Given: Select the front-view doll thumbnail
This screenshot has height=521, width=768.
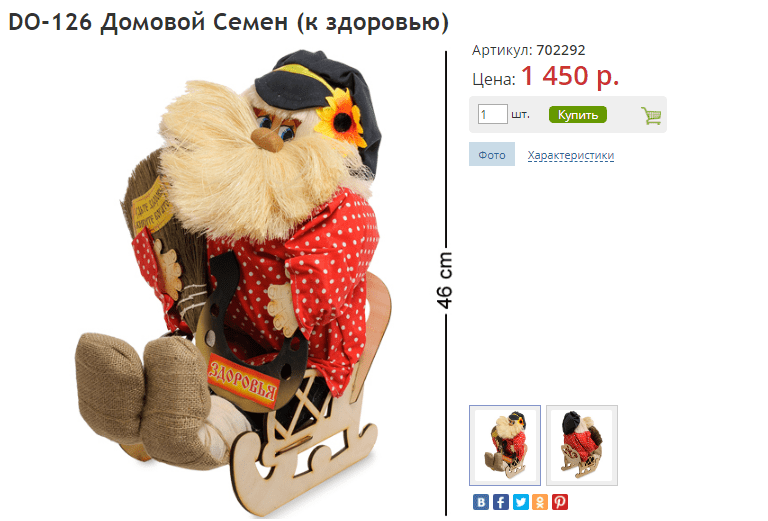Looking at the screenshot, I should click(x=504, y=445).
